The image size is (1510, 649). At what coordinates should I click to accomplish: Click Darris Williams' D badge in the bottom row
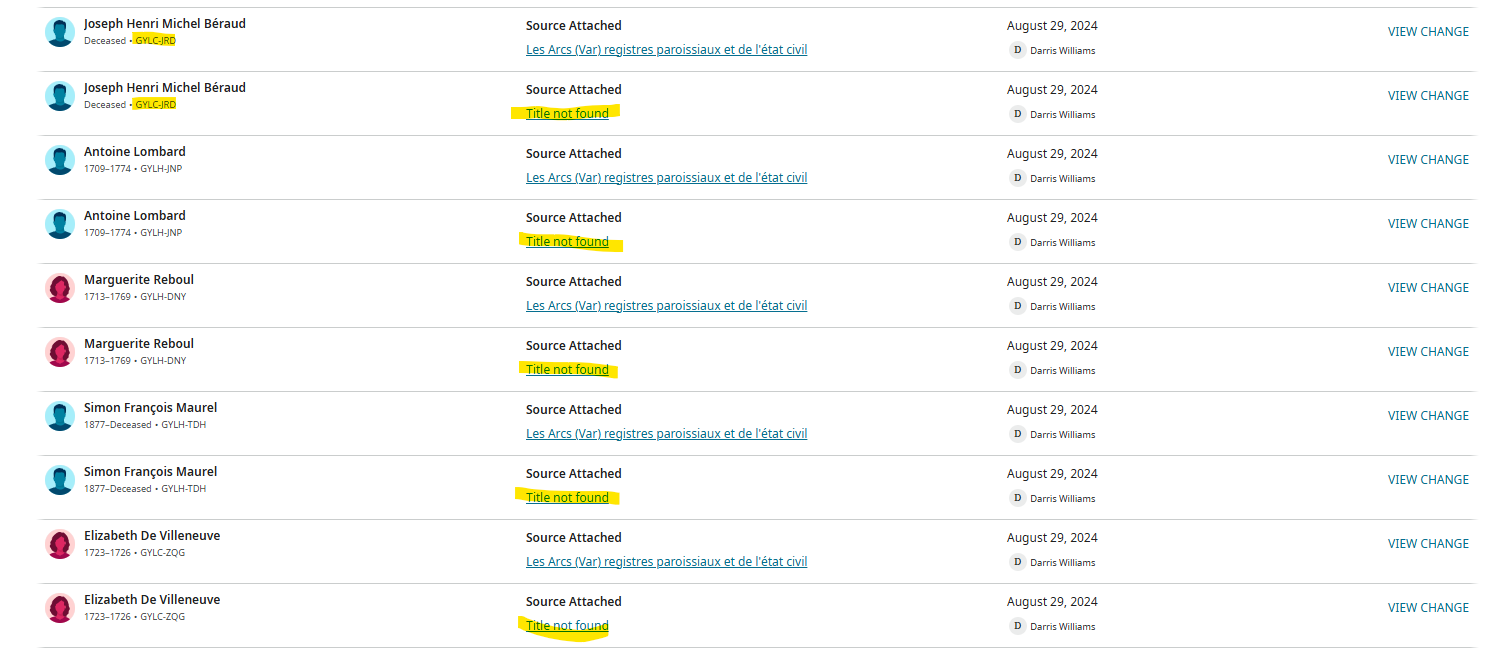point(1018,626)
